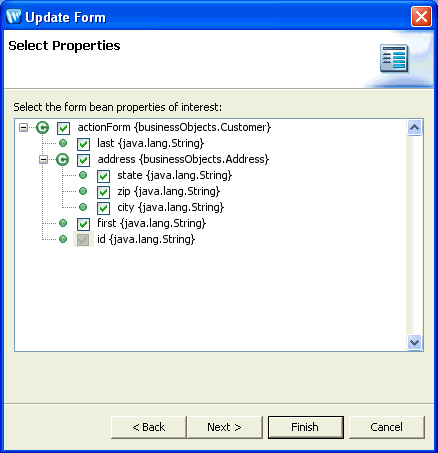
Task: Click the address class icon
Action: 63,159
